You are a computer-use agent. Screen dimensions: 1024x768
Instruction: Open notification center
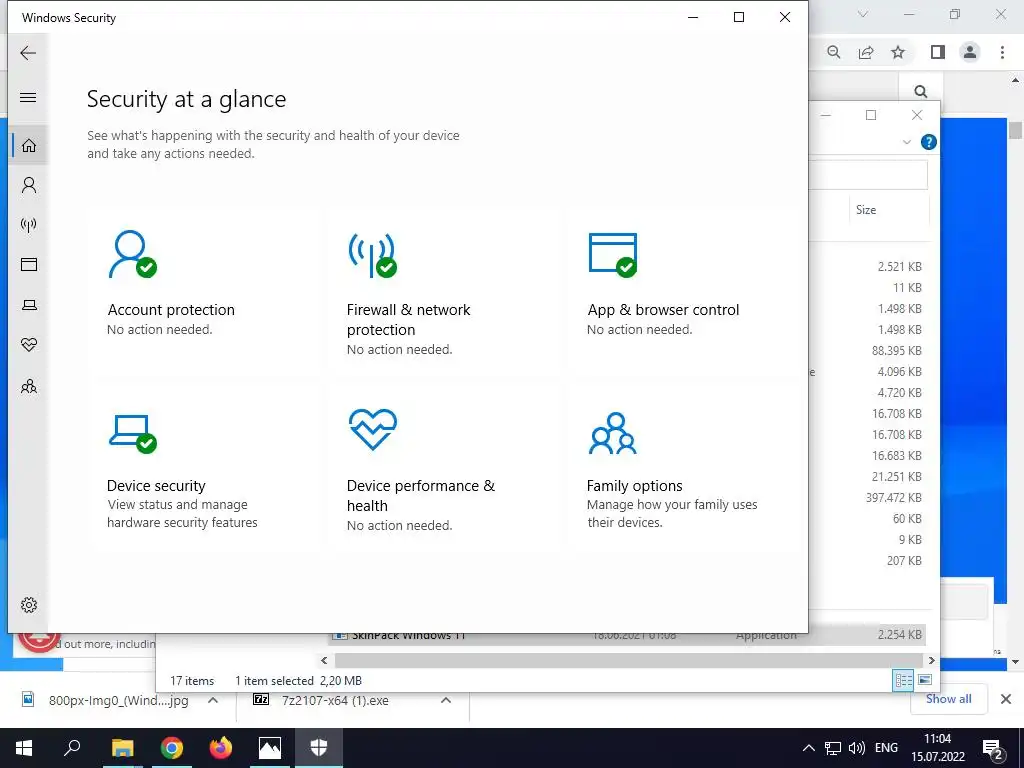(x=993, y=748)
